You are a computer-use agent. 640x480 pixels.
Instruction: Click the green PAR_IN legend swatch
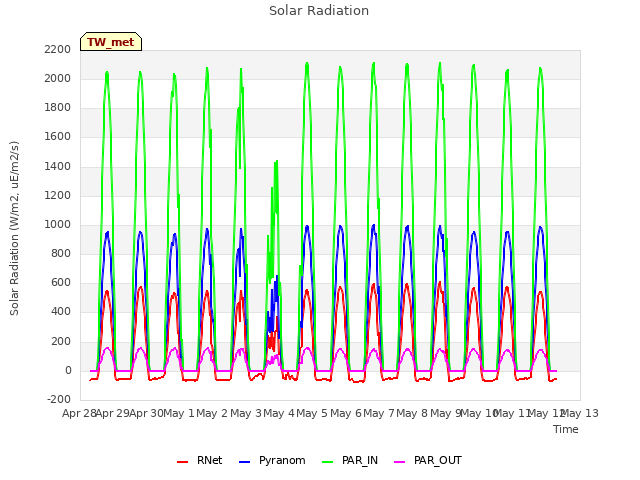click(327, 462)
